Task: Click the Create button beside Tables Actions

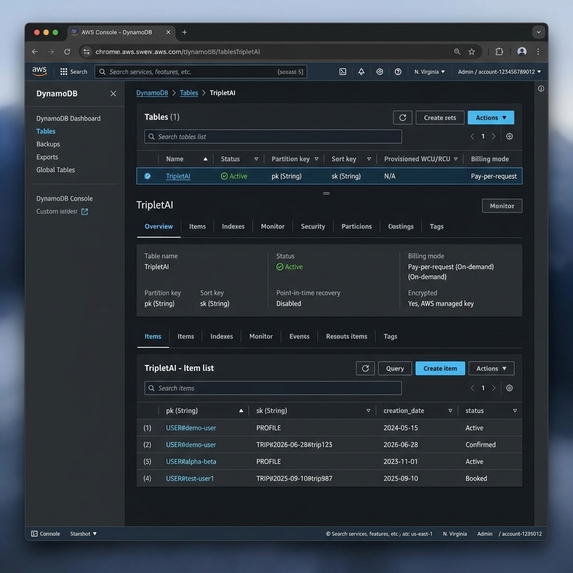Action: [440, 118]
